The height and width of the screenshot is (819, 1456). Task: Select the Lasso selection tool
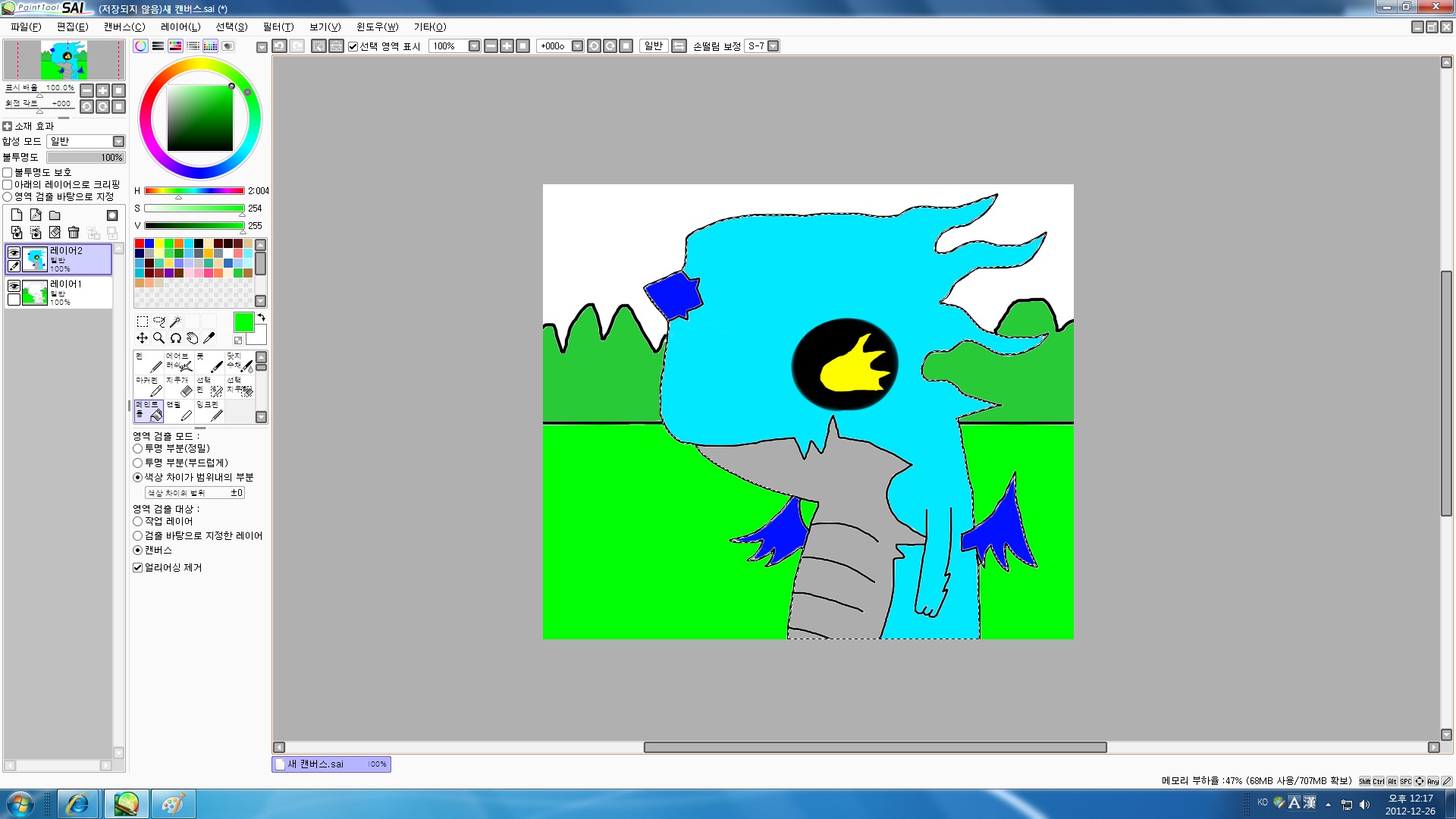click(x=158, y=322)
